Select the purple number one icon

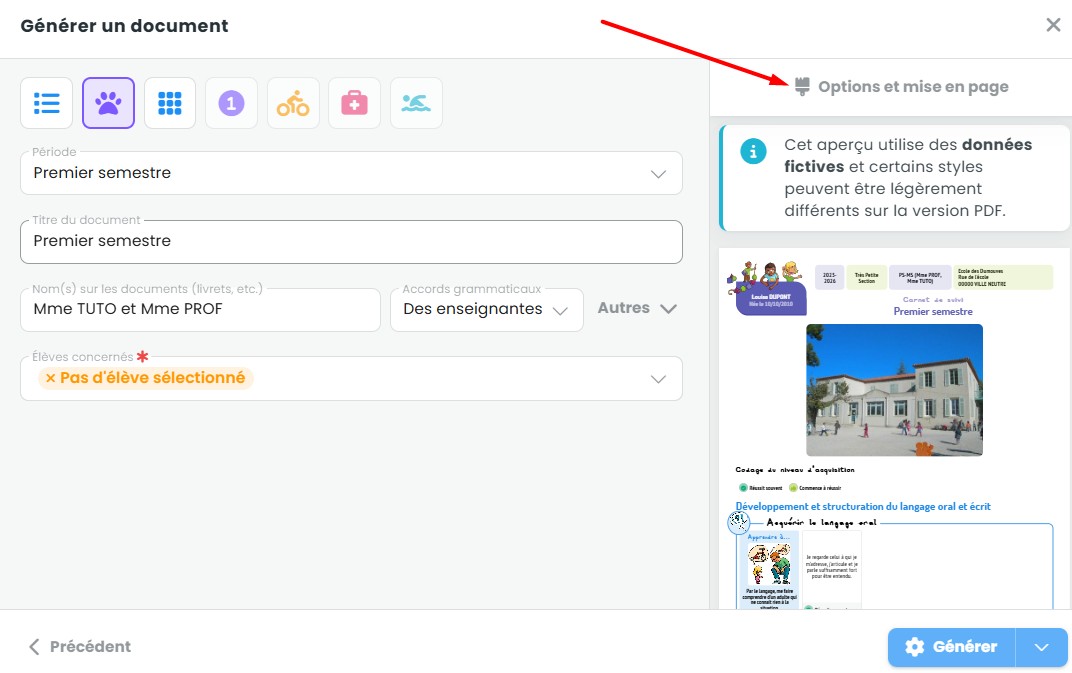(231, 103)
